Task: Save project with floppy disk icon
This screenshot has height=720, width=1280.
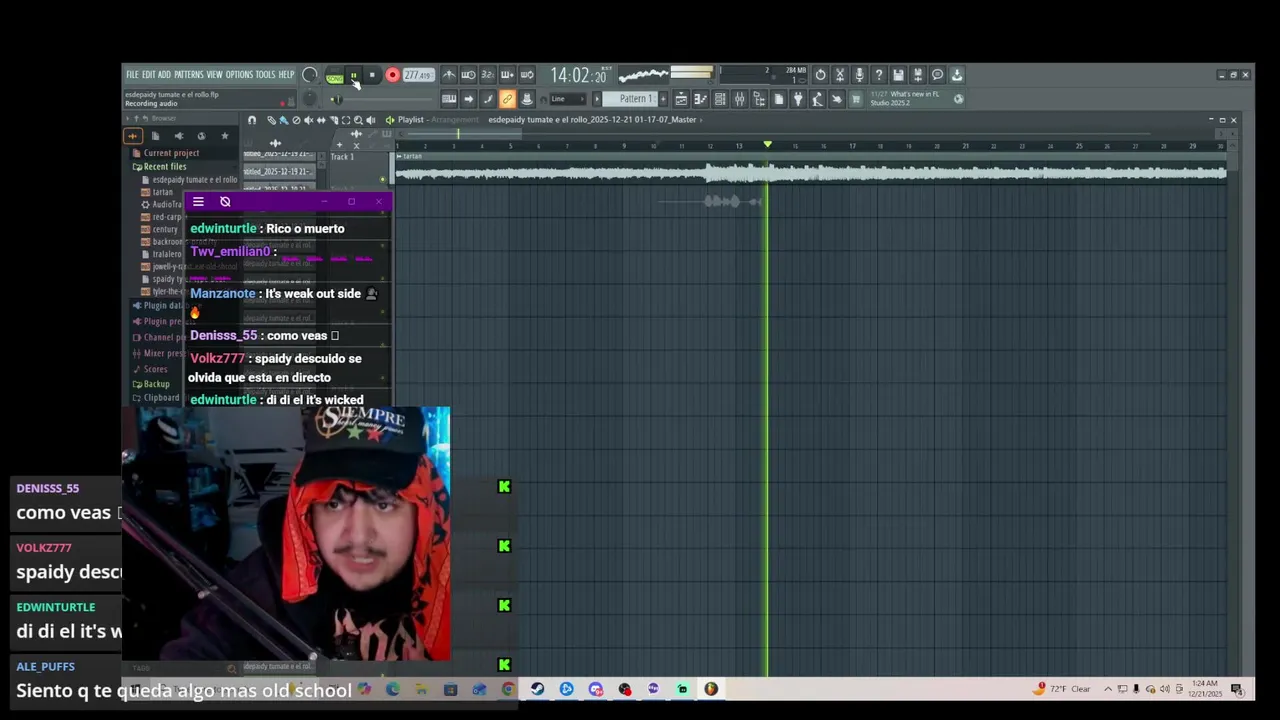Action: (898, 75)
